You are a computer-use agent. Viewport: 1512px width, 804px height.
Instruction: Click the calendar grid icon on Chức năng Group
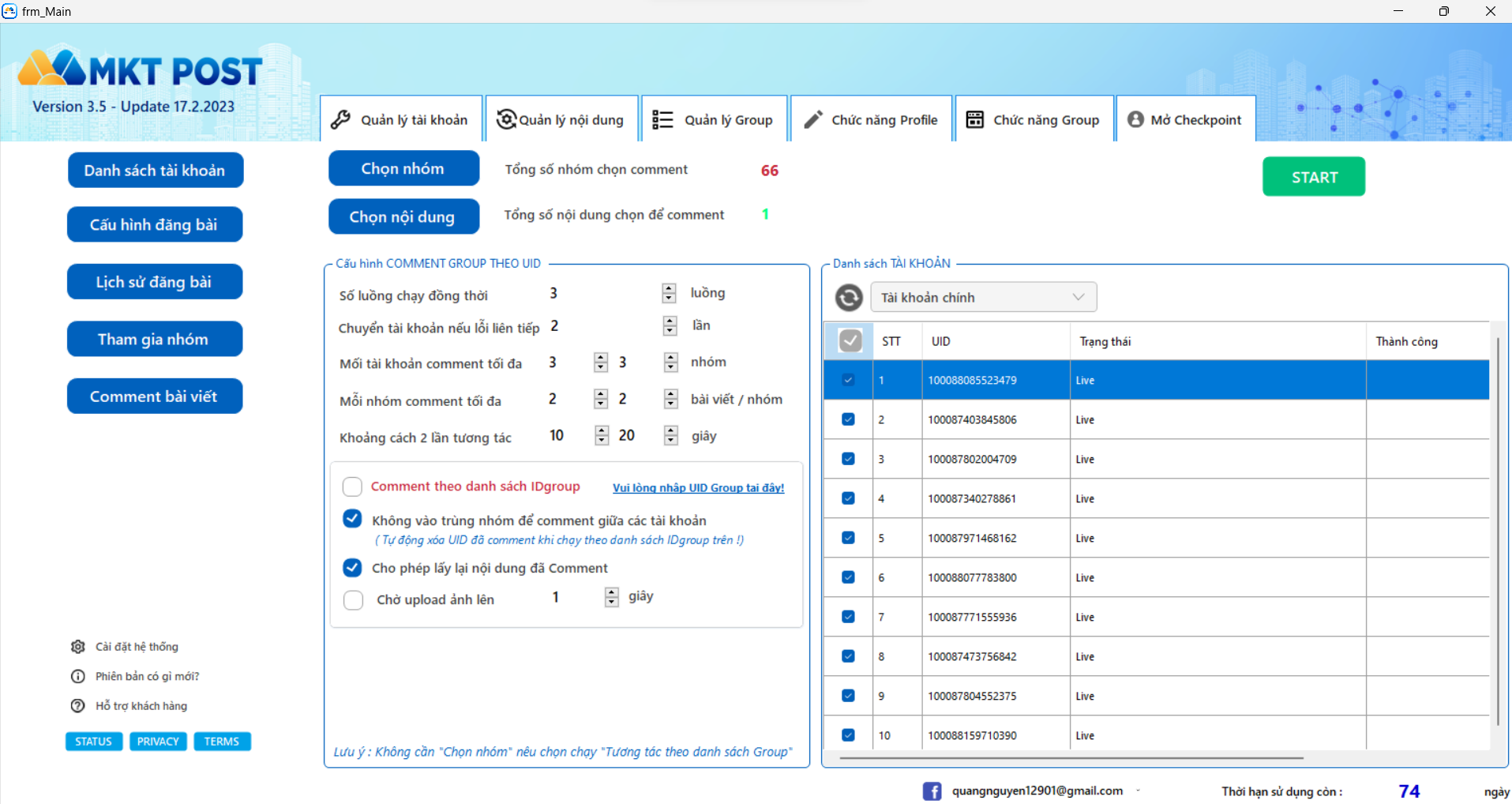(975, 119)
